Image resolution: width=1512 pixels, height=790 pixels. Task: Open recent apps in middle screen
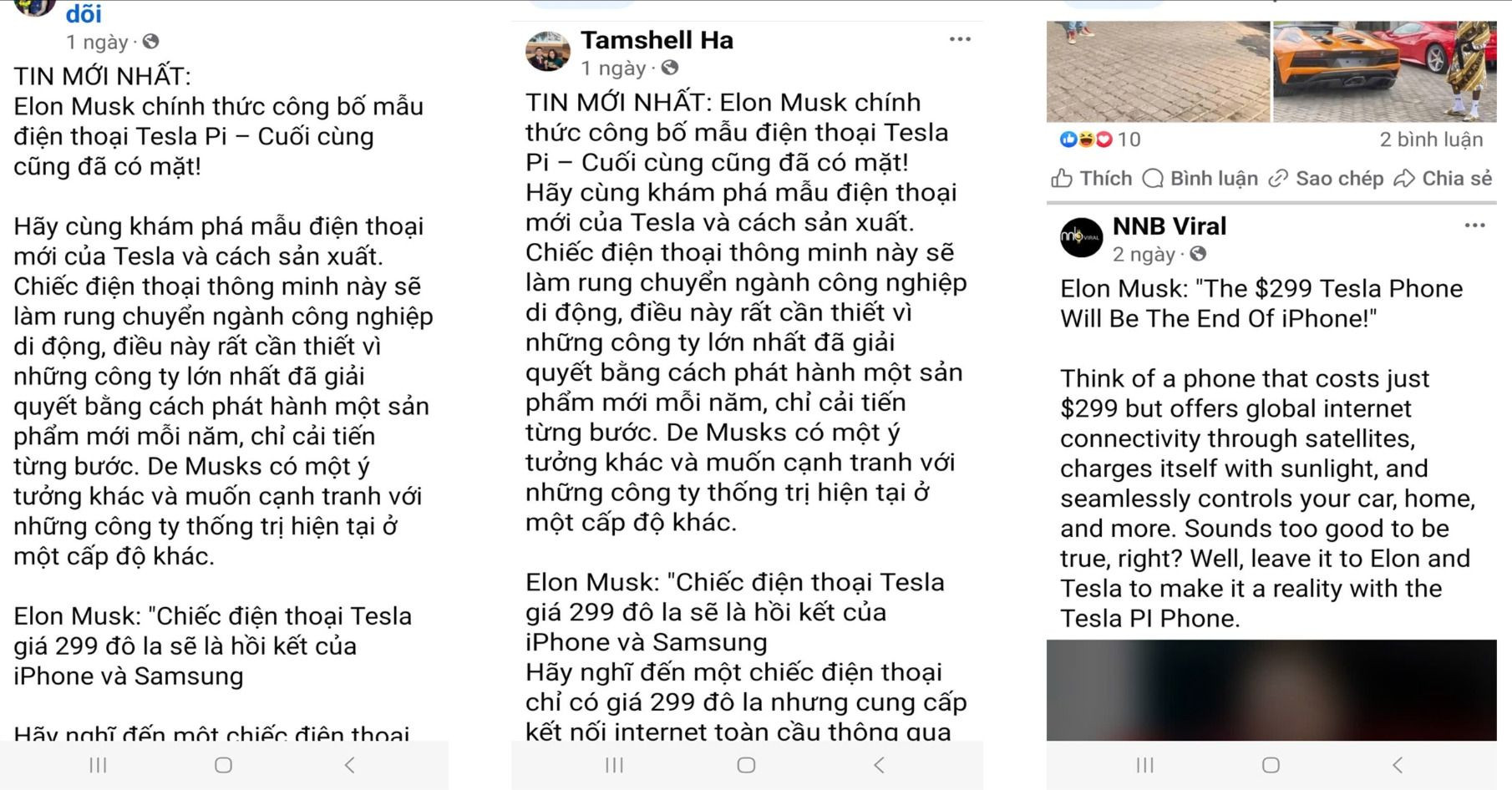click(x=614, y=765)
